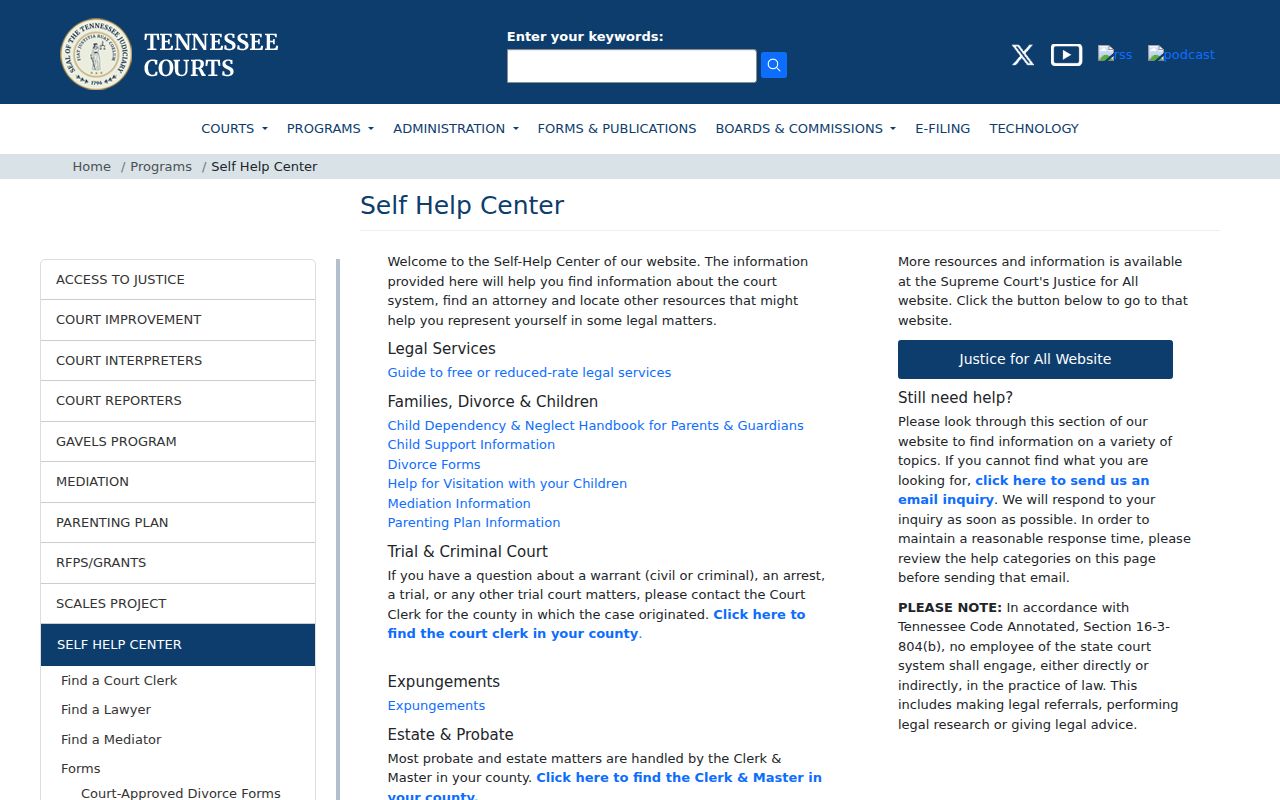The width and height of the screenshot is (1280, 800).
Task: Open the Boards & Commissions dropdown
Action: [x=805, y=128]
